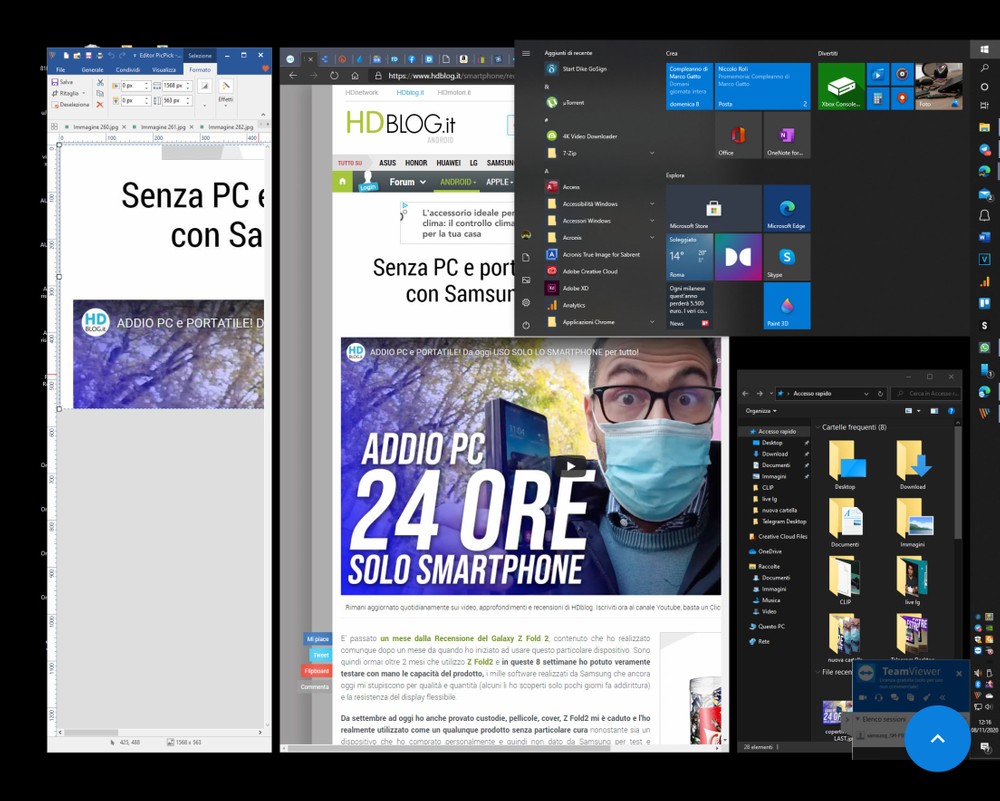This screenshot has width=1000, height=801.
Task: Play the ADDIO PC YouTube video
Action: [571, 466]
